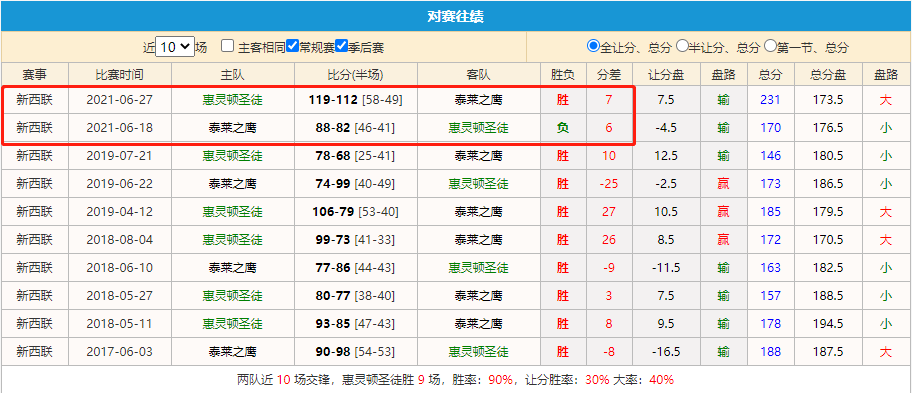Viewport: 912px width, 393px height.
Task: Open 惠灵顿圣徒 away team link on 2021-06-18
Action: 478,128
